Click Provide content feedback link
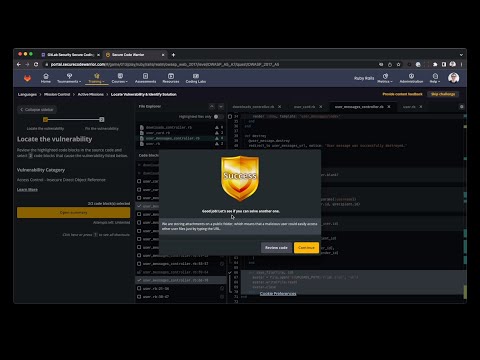This screenshot has width=480, height=360. click(402, 94)
